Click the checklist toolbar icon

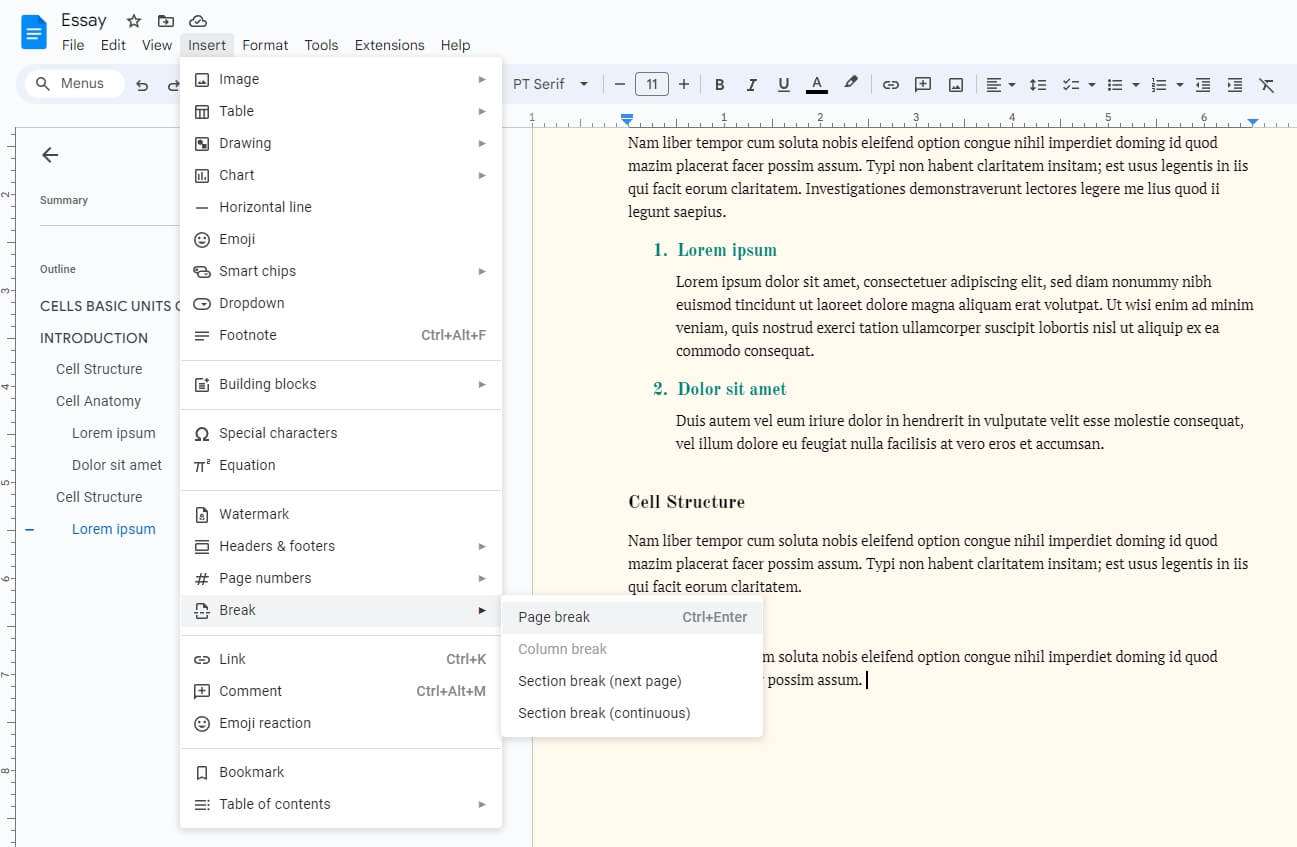click(x=1070, y=85)
